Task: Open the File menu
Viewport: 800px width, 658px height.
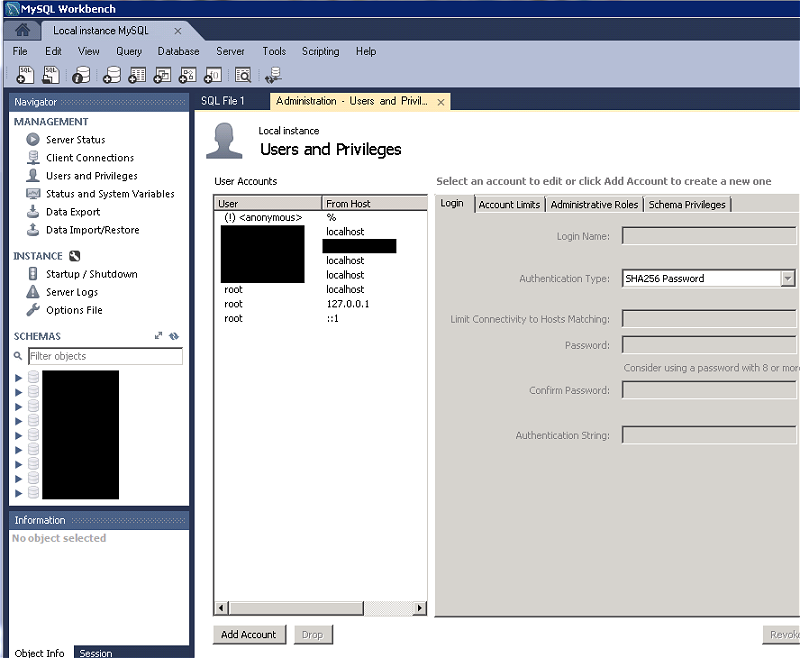Action: coord(20,52)
